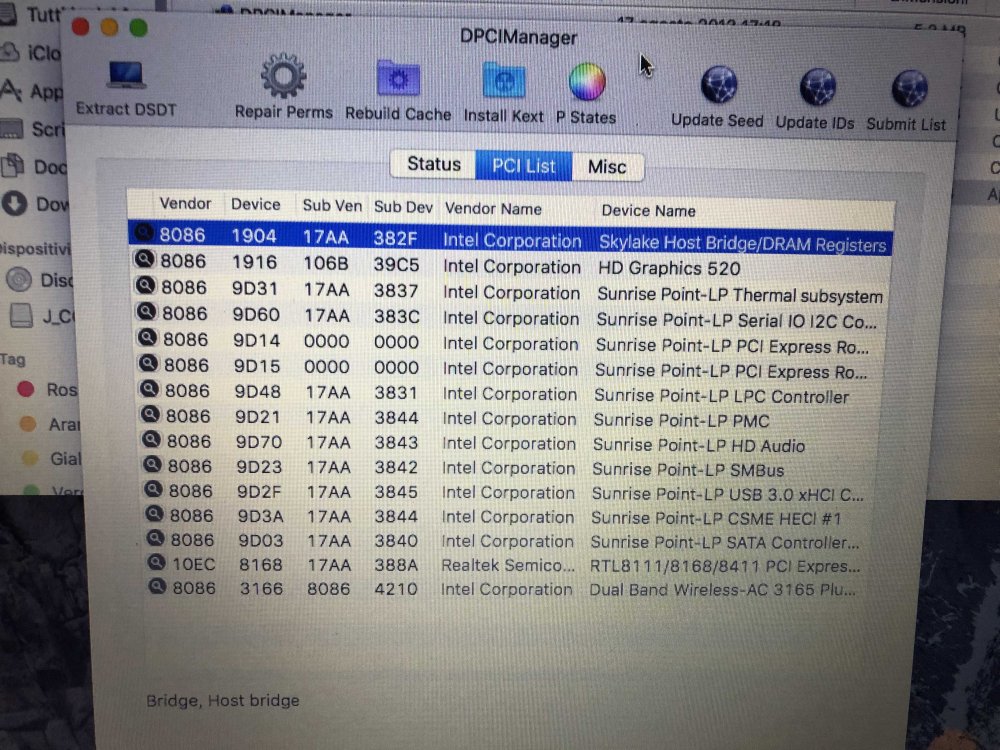Click magnifier icon of SATA Controller row
This screenshot has height=750, width=1000.
(x=156, y=538)
